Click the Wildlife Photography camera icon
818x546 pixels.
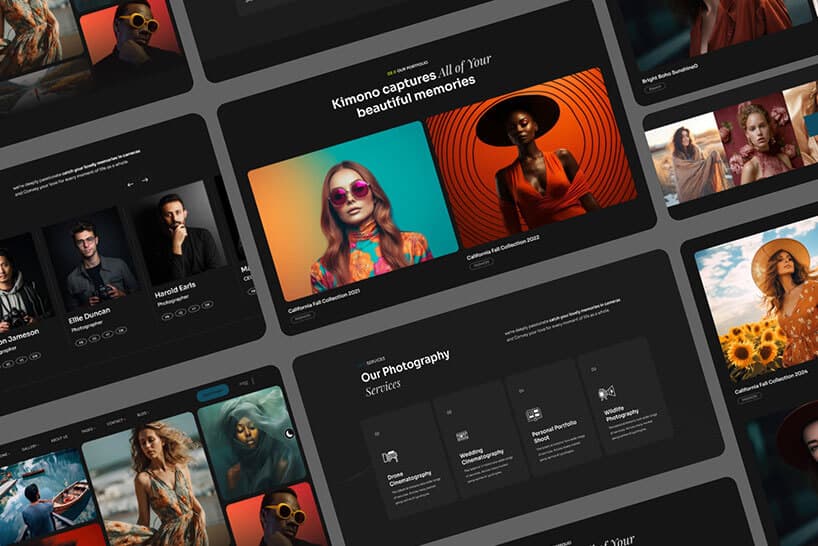pyautogui.click(x=606, y=393)
